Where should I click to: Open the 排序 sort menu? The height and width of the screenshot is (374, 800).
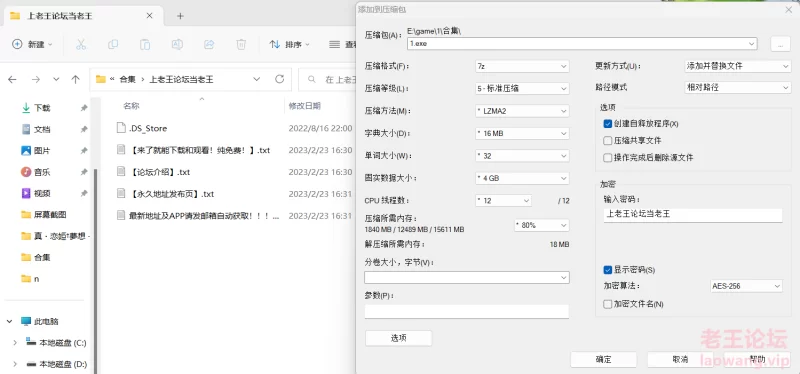[289, 44]
